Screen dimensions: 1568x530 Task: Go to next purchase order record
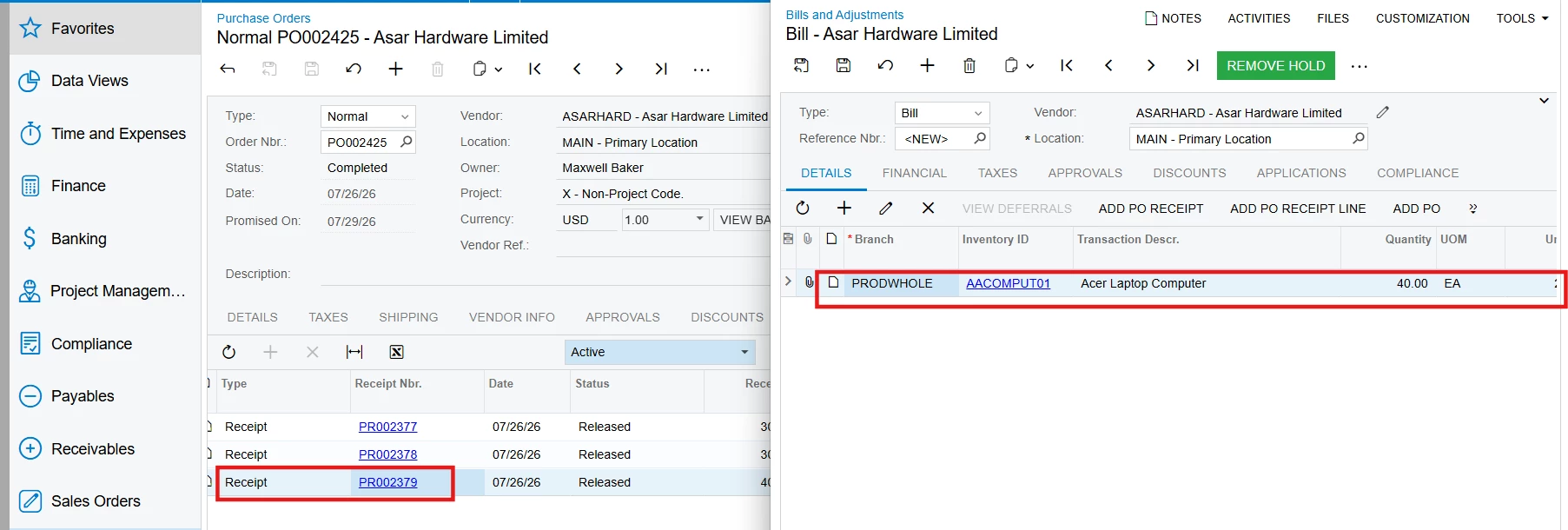pyautogui.click(x=619, y=69)
